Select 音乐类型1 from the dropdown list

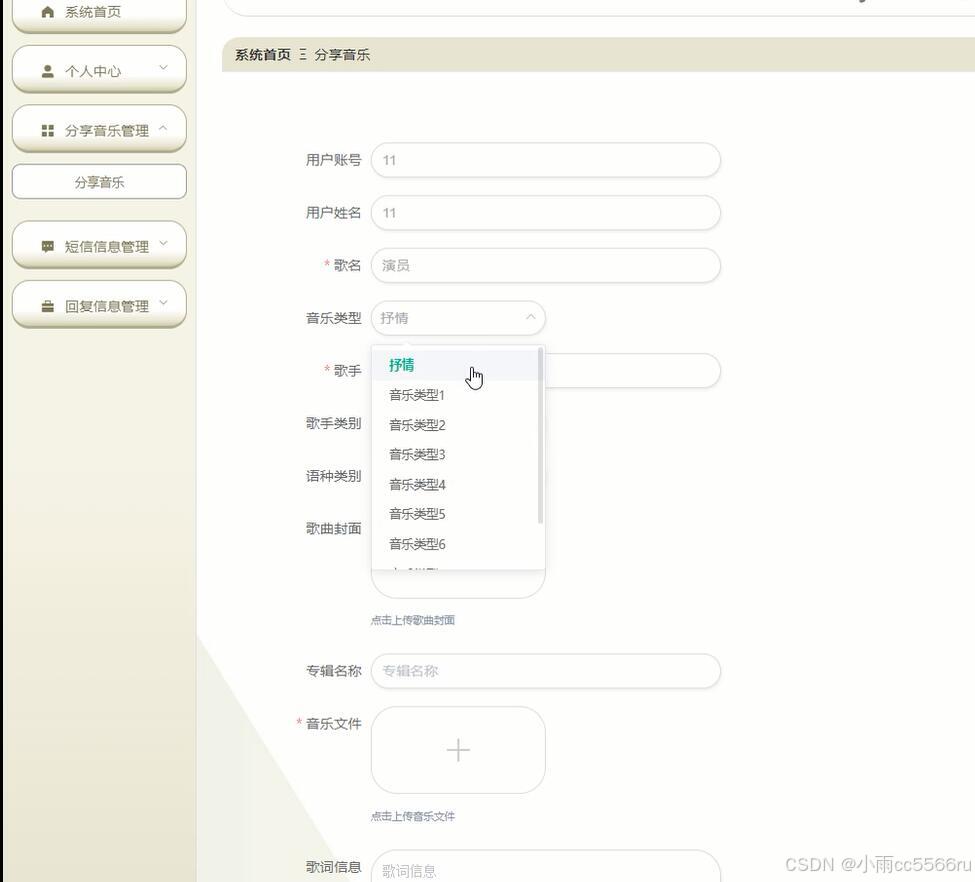(x=455, y=395)
